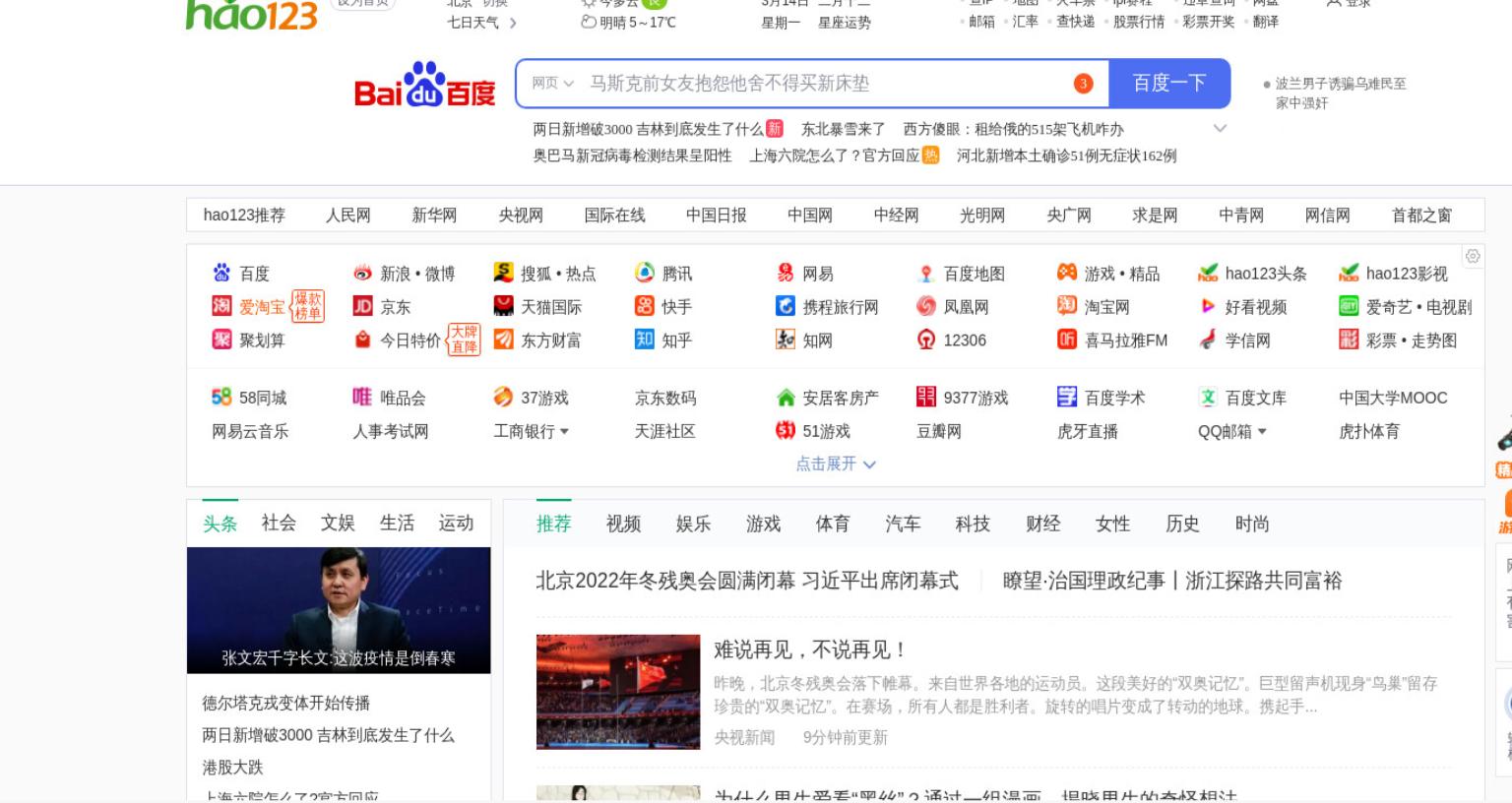This screenshot has width=1512, height=803.
Task: Click the hao123 logo
Action: 252,15
